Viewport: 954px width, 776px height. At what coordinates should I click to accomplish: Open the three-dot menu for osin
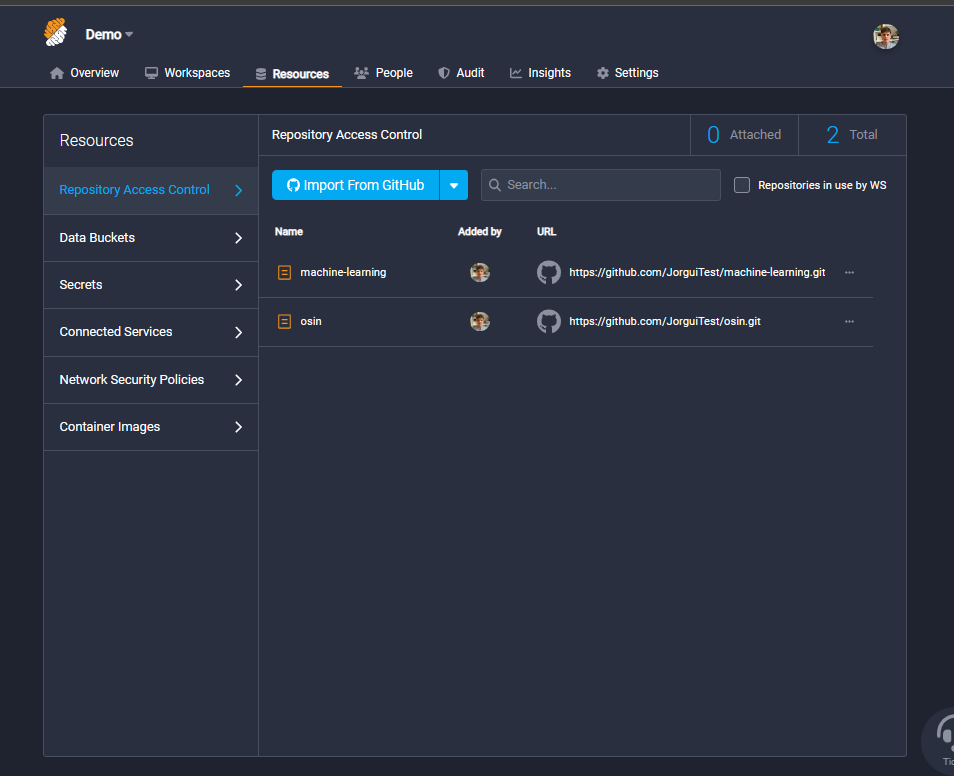(849, 321)
